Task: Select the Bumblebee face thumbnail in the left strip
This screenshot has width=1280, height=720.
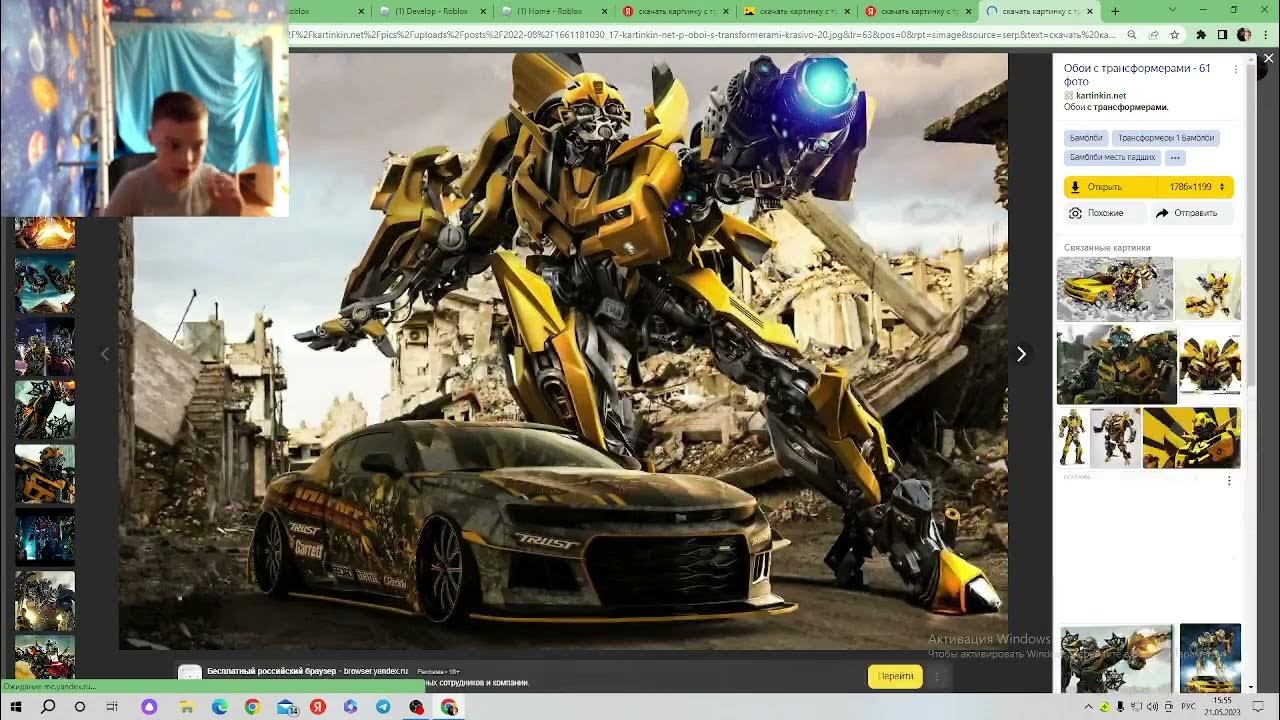Action: point(45,474)
